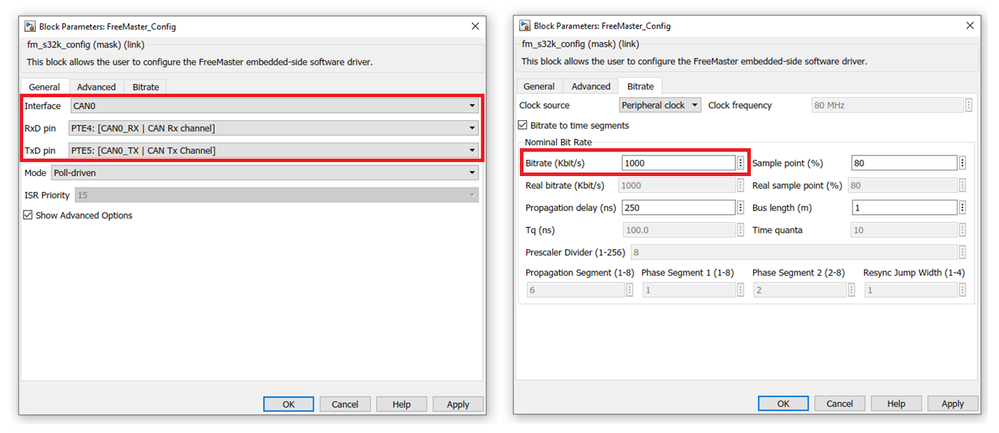This screenshot has width=999, height=433.
Task: Open the Interface CAN0 dropdown
Action: click(274, 106)
